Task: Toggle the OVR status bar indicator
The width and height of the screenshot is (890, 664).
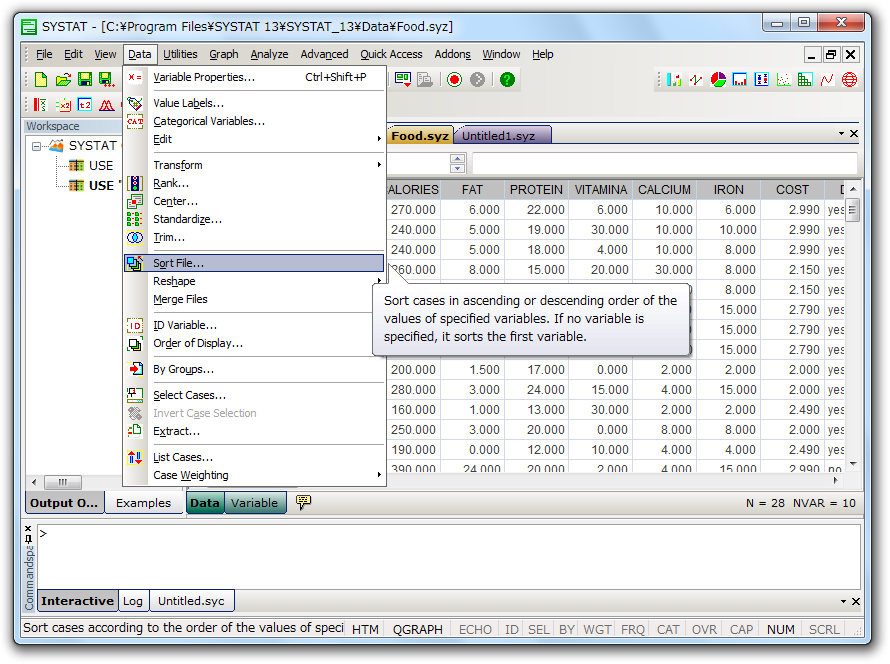Action: coord(704,629)
